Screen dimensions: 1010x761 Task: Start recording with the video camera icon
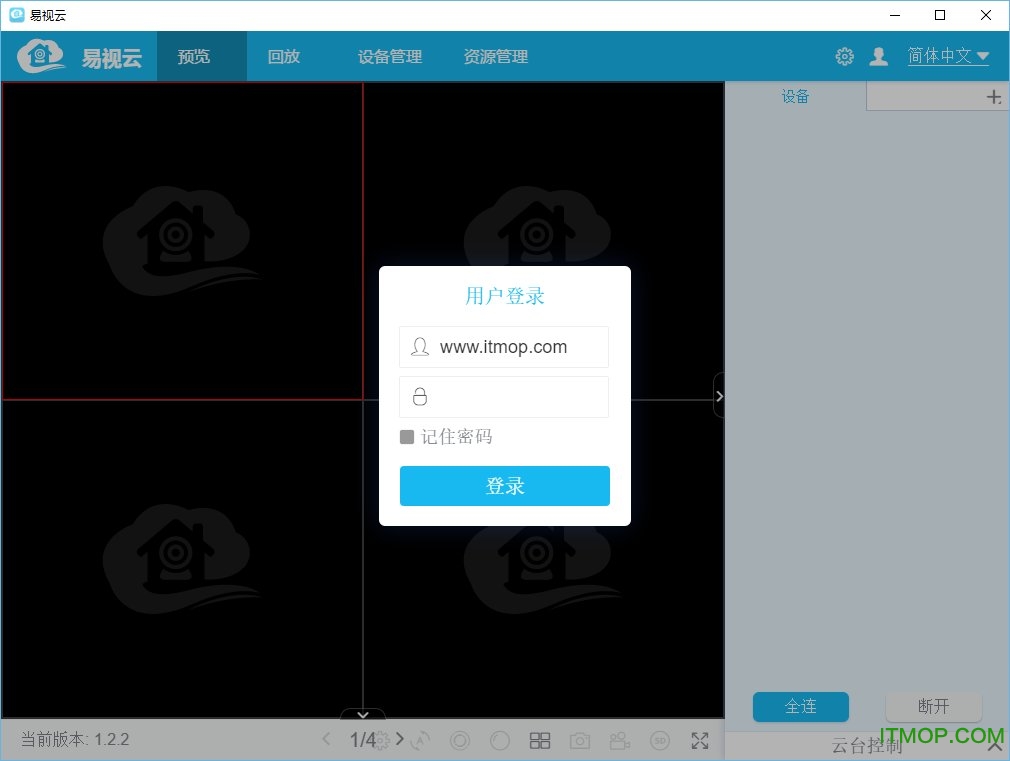pos(619,741)
